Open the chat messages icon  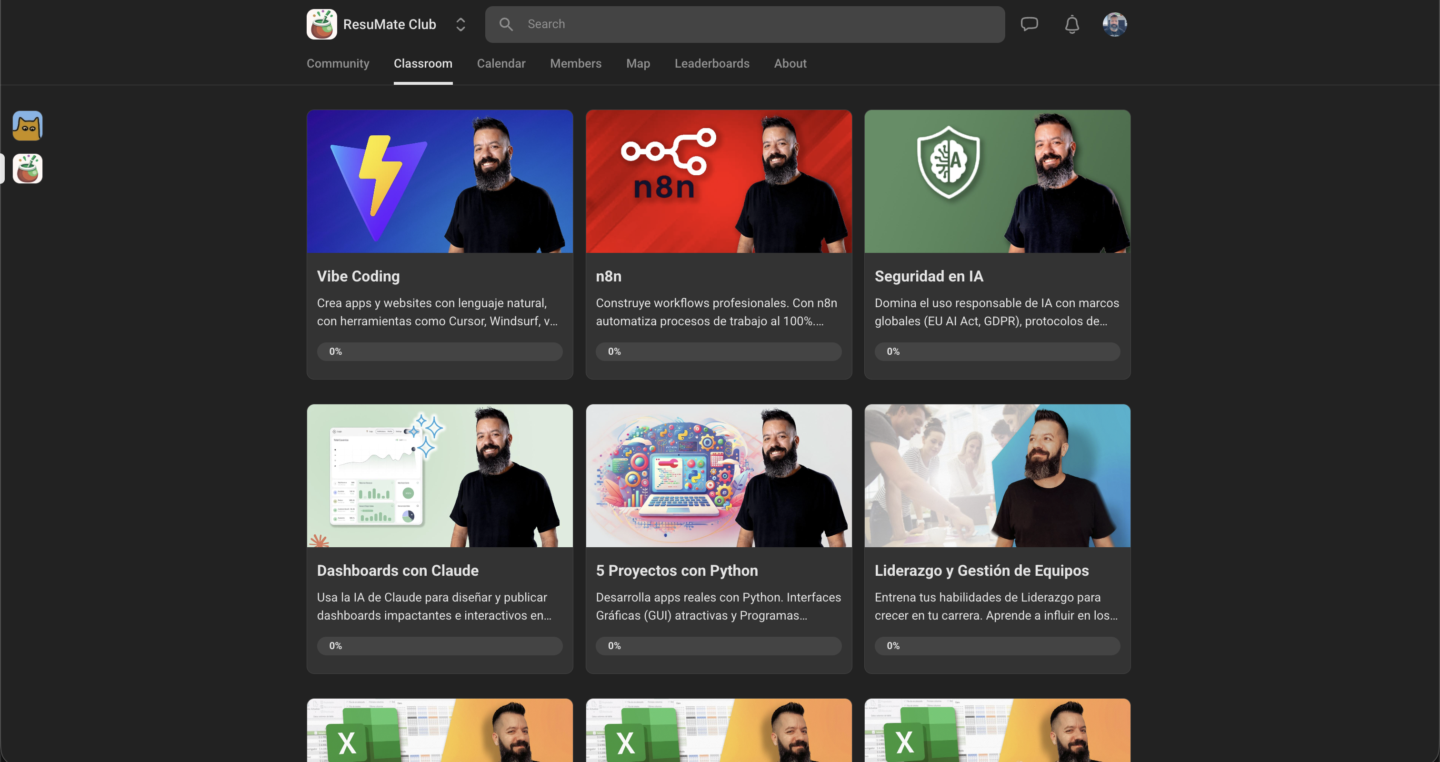[x=1029, y=24]
